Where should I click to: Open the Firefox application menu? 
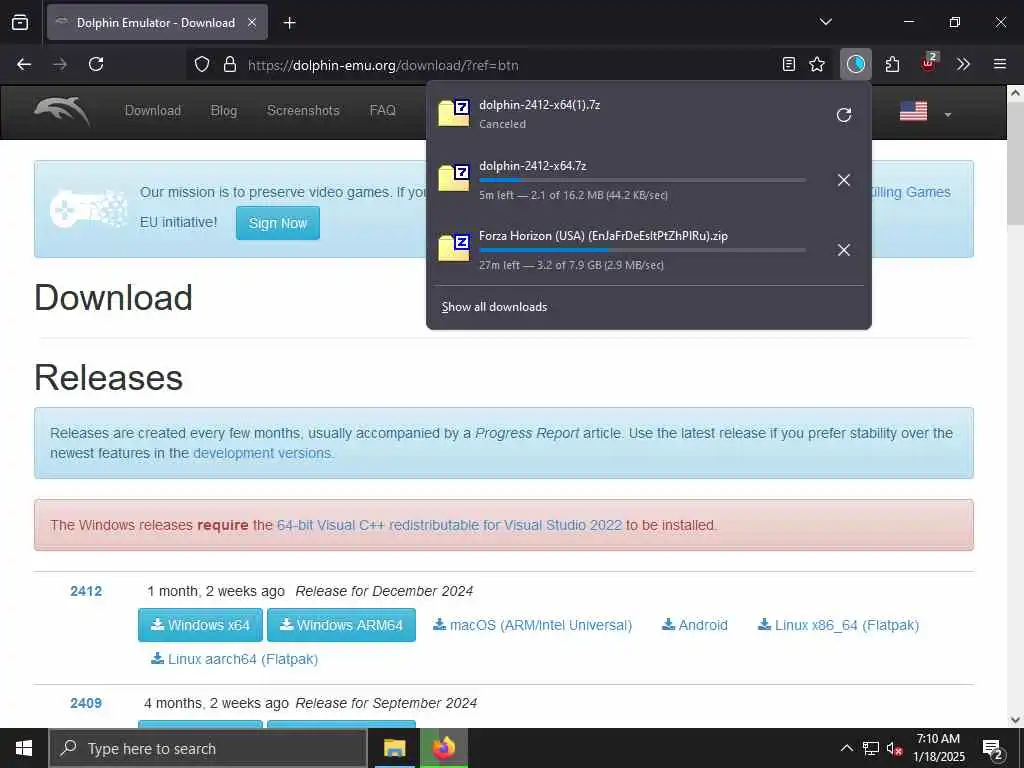999,64
